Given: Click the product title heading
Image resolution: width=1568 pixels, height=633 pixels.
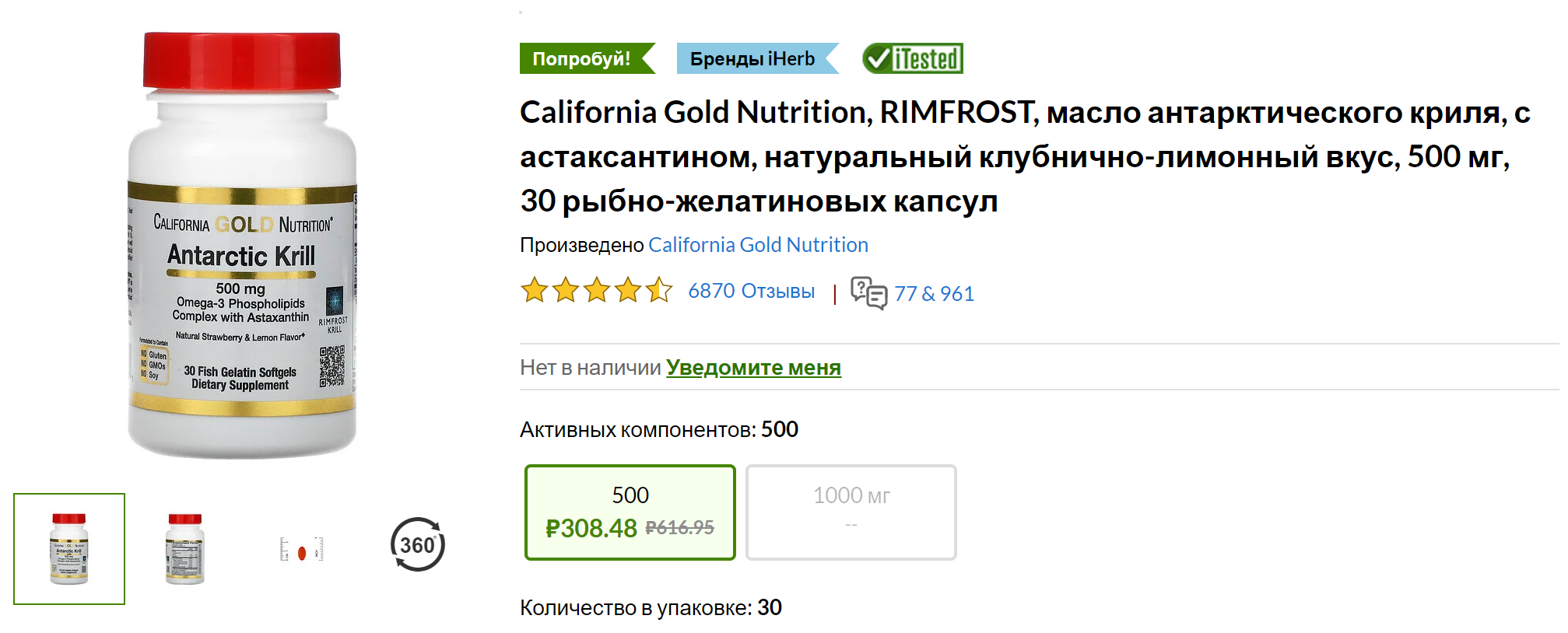Looking at the screenshot, I should point(778,156).
